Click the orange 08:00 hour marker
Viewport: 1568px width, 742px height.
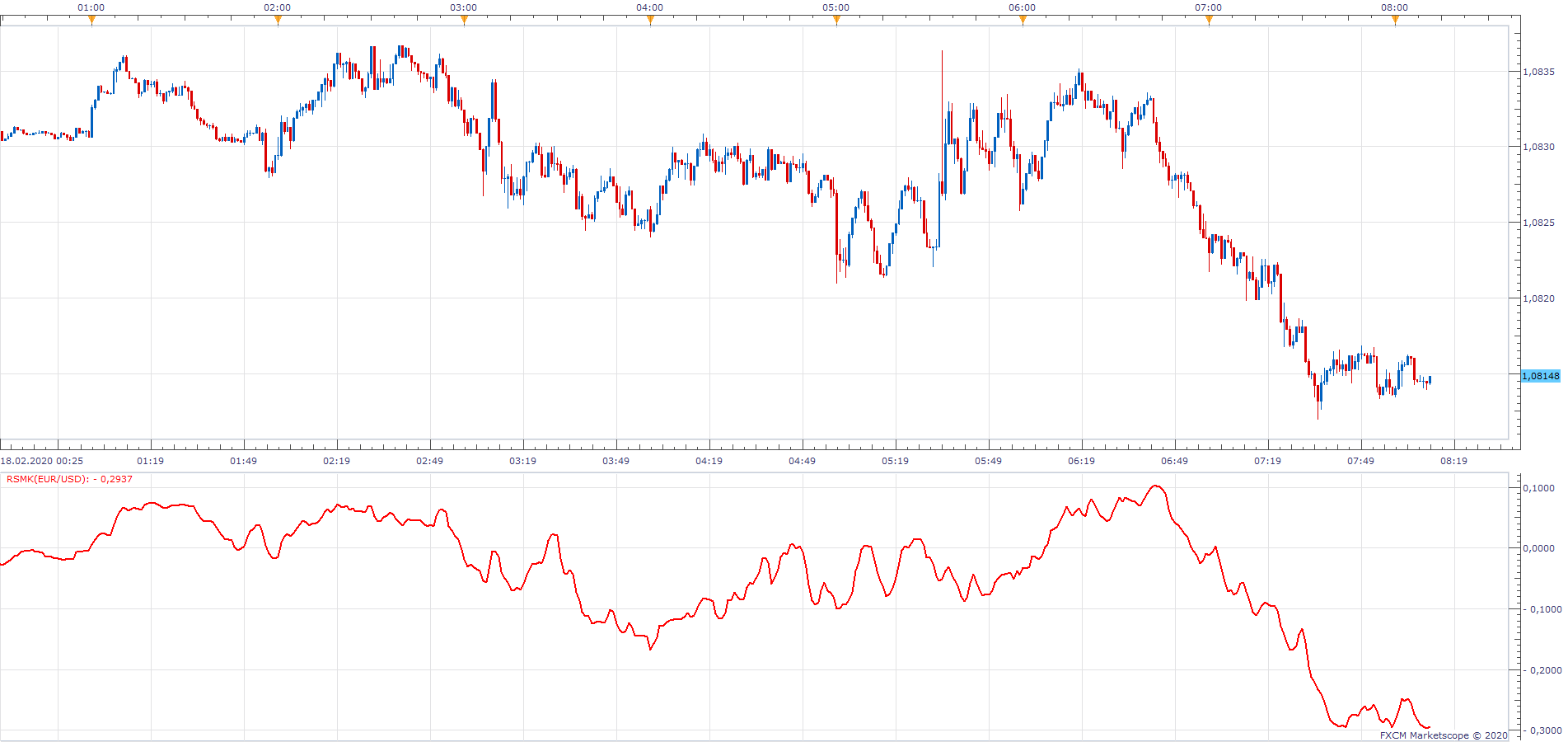pyautogui.click(x=1395, y=21)
